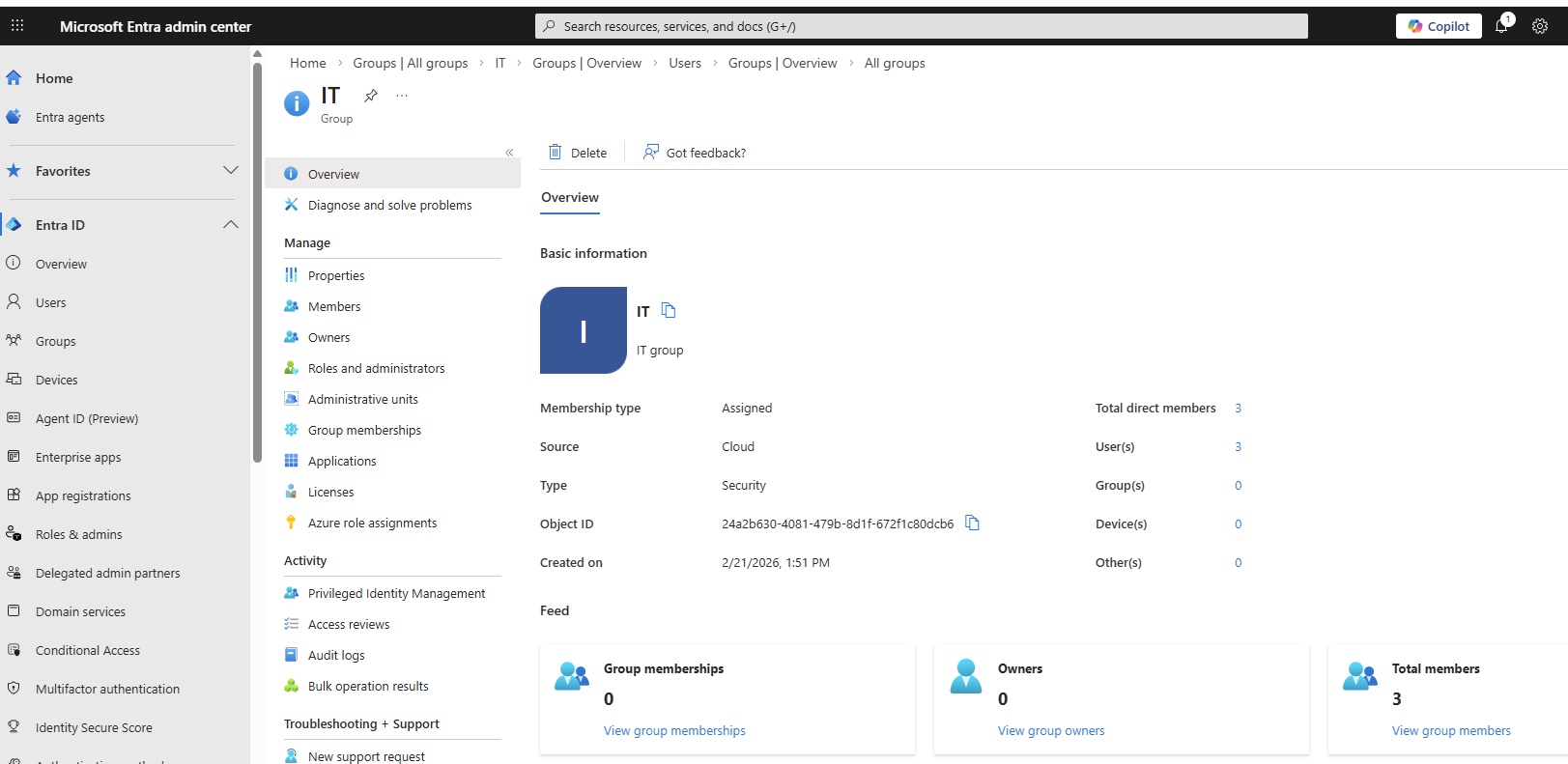The height and width of the screenshot is (764, 1568).
Task: Pin the IT group page
Action: pos(370,96)
